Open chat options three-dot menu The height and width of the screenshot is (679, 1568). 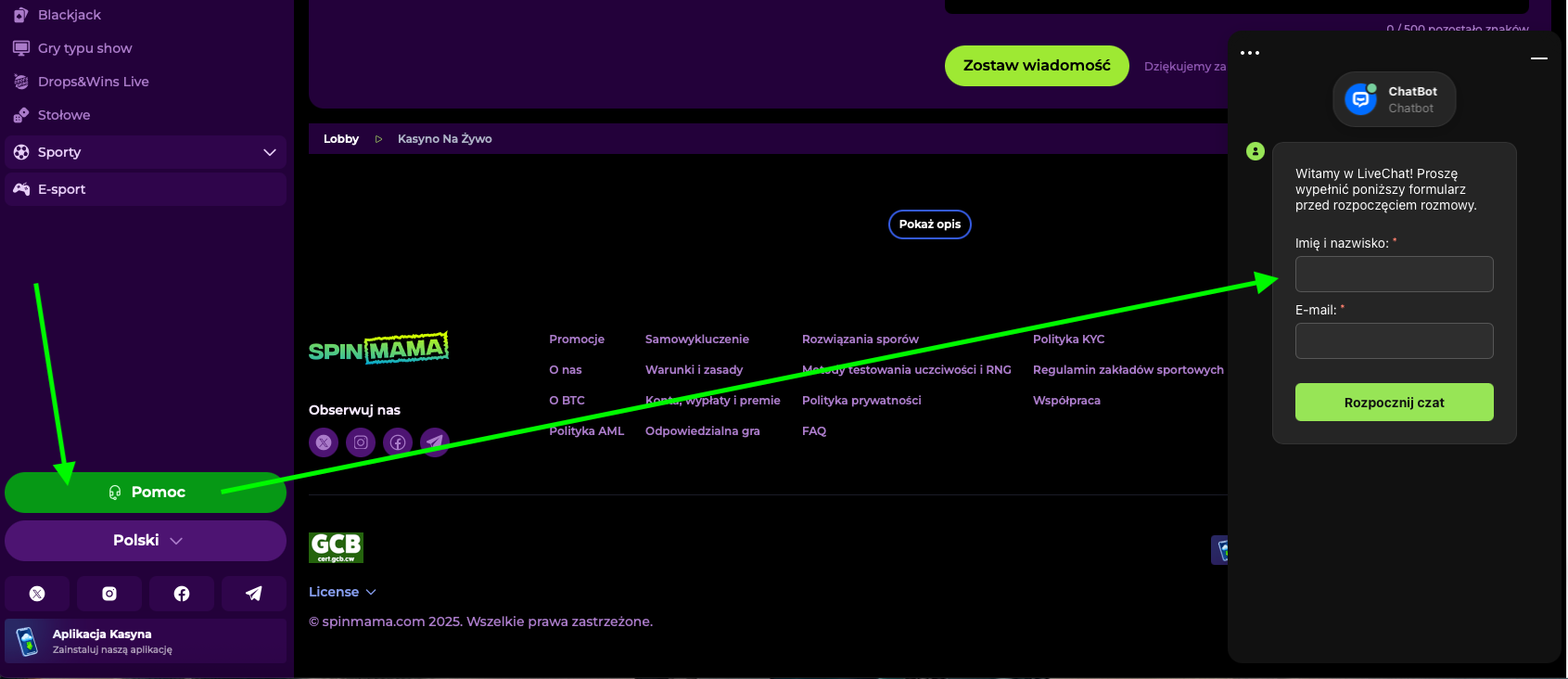click(1250, 53)
